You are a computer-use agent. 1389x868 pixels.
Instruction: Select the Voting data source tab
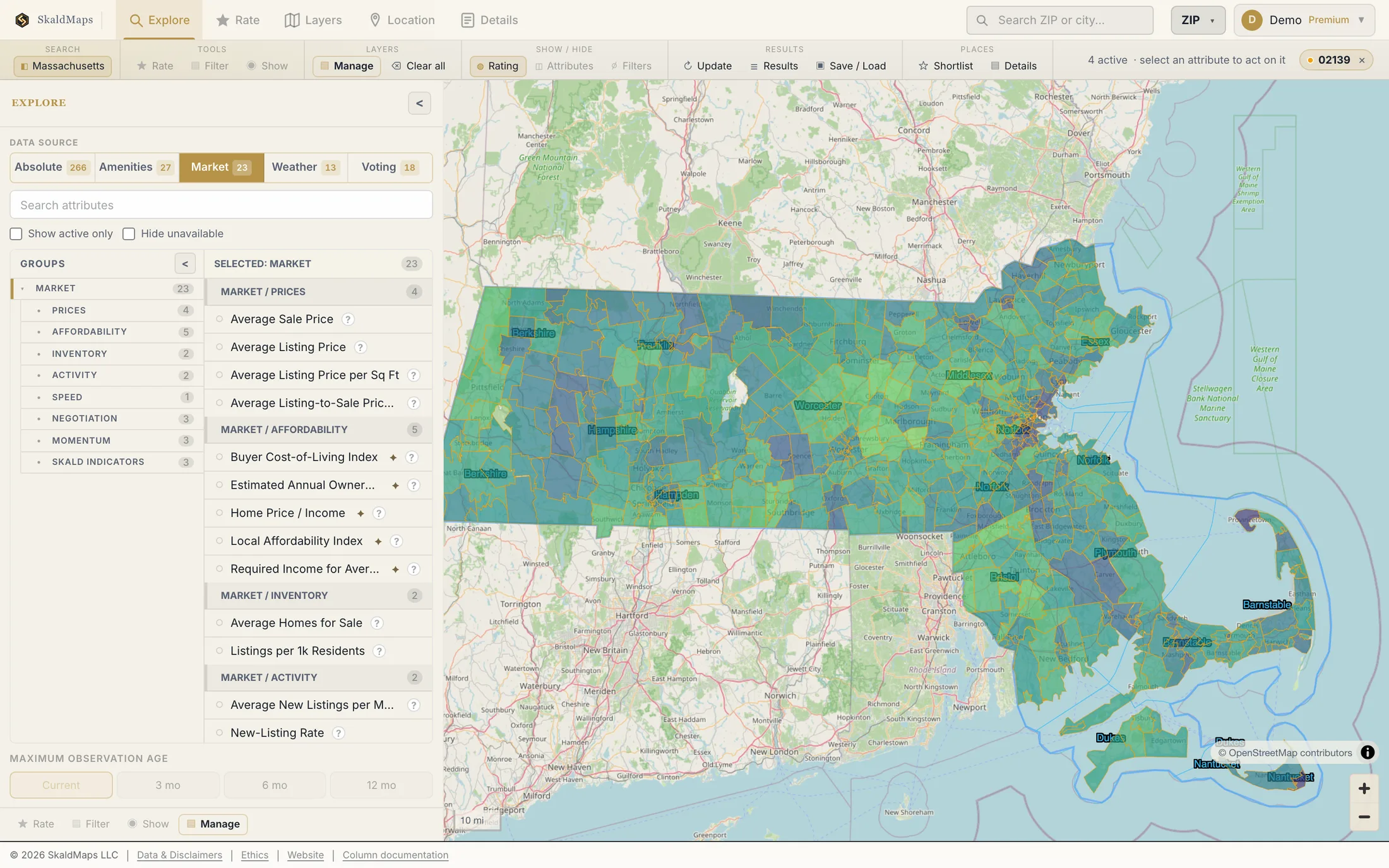click(390, 167)
